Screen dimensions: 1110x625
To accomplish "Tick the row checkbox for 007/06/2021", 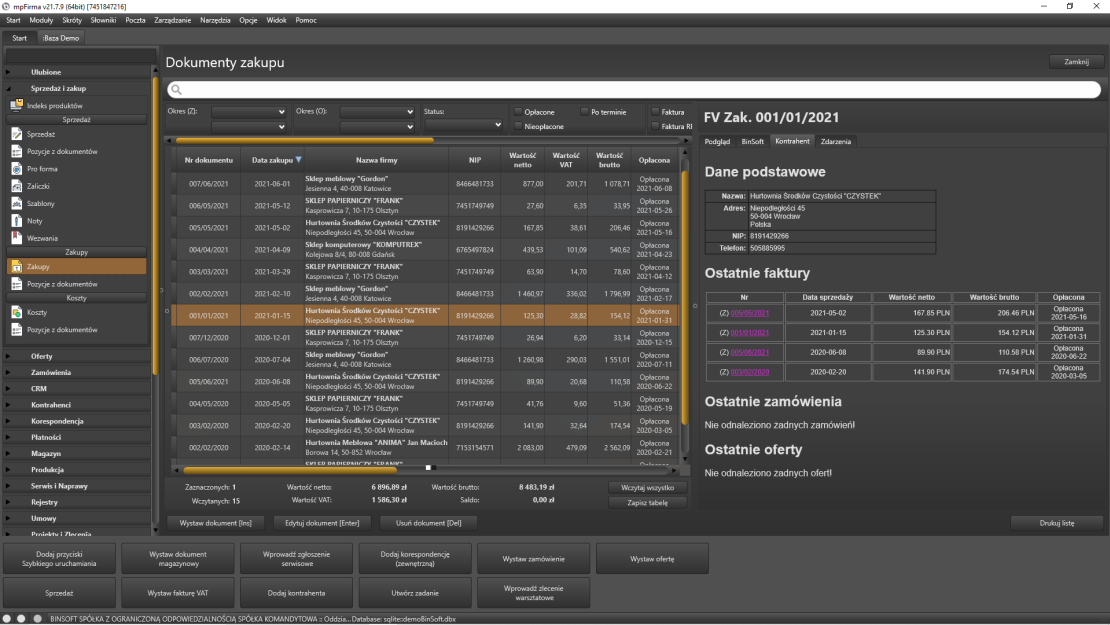I will [174, 183].
